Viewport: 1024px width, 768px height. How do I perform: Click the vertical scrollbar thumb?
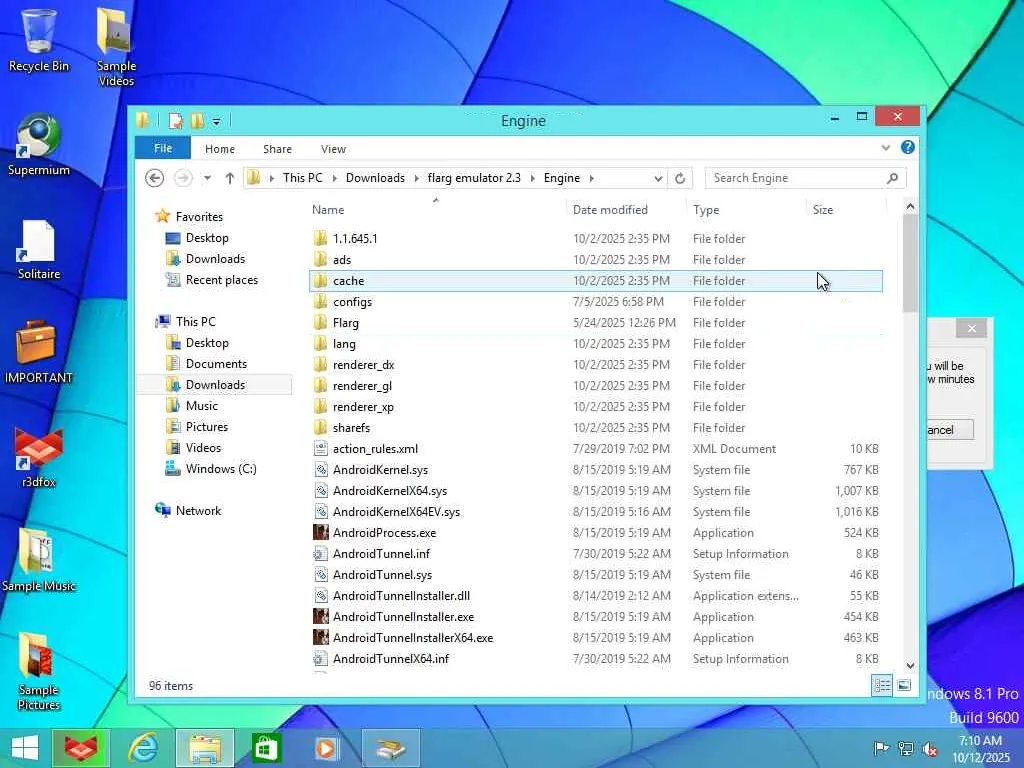pos(910,263)
